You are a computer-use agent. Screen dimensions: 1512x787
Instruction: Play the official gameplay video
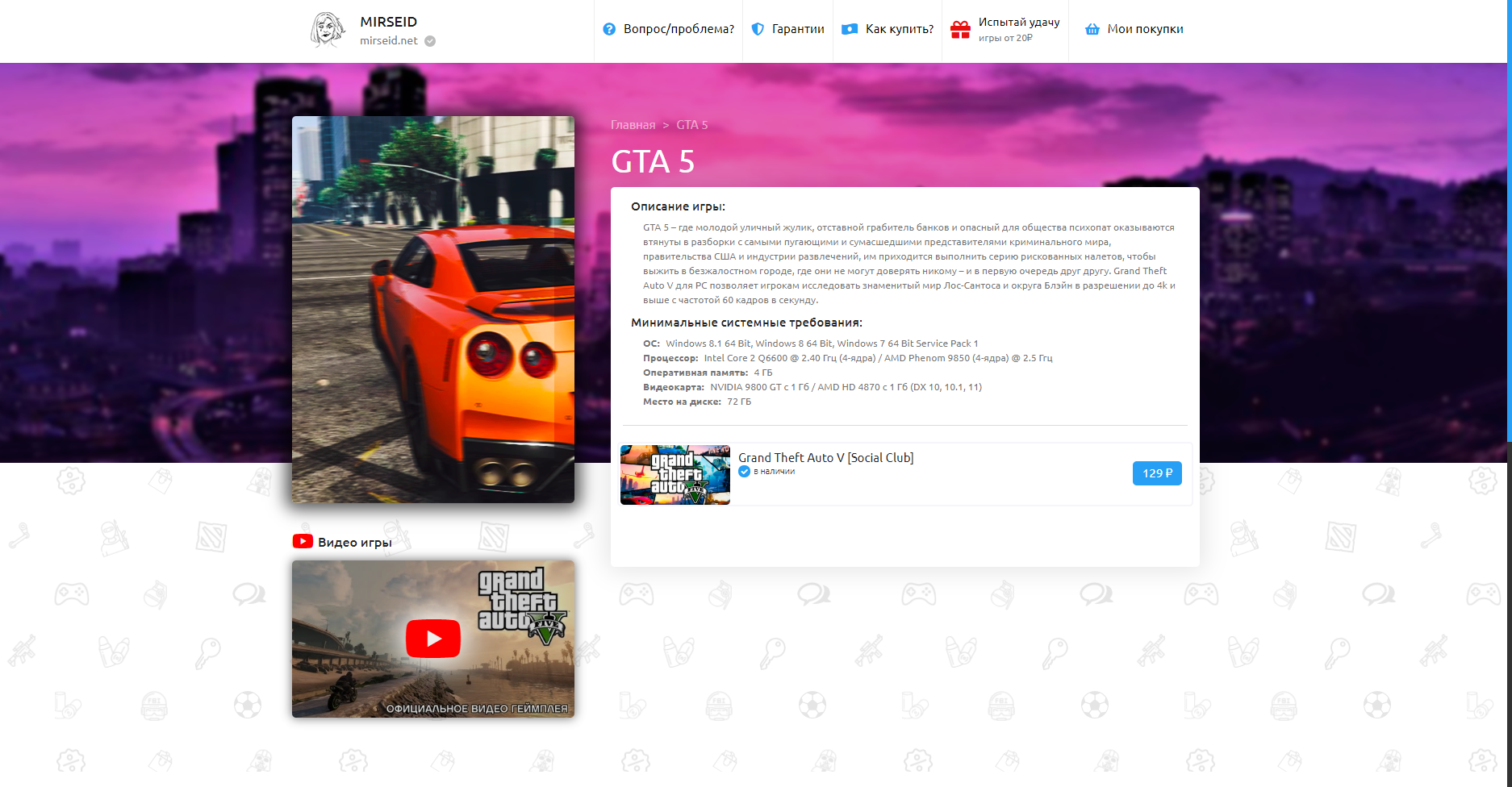click(x=433, y=639)
